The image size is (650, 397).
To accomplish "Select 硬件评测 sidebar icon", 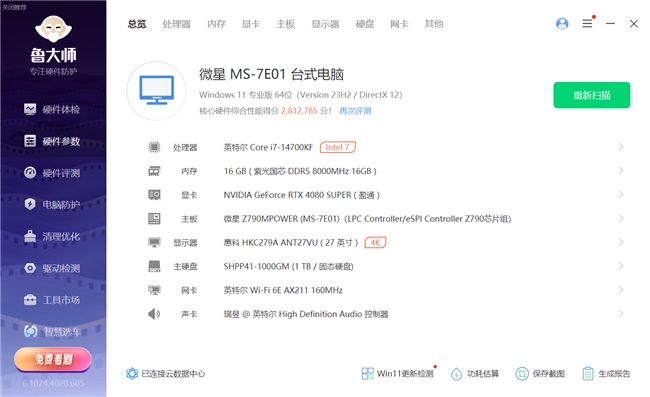I will [x=30, y=172].
